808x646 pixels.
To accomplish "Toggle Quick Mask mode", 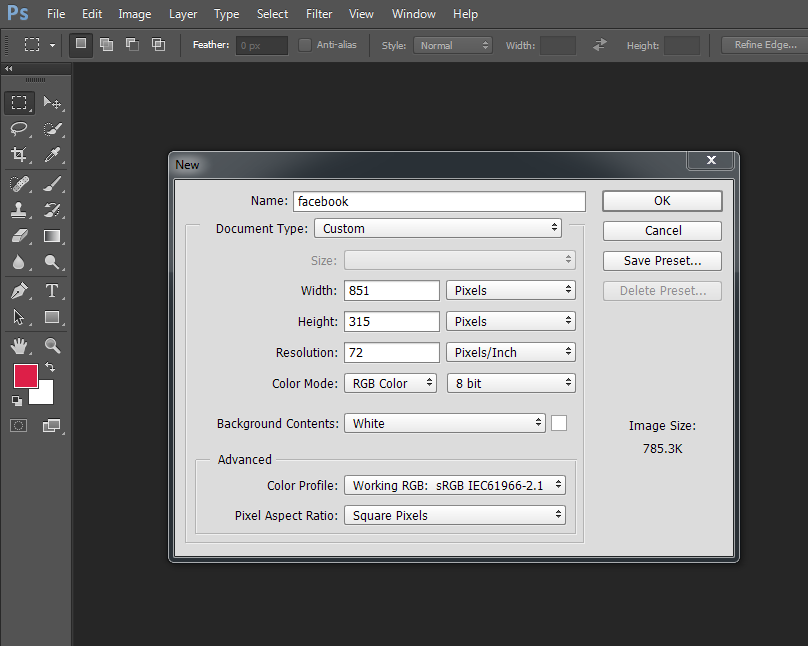I will click(19, 426).
